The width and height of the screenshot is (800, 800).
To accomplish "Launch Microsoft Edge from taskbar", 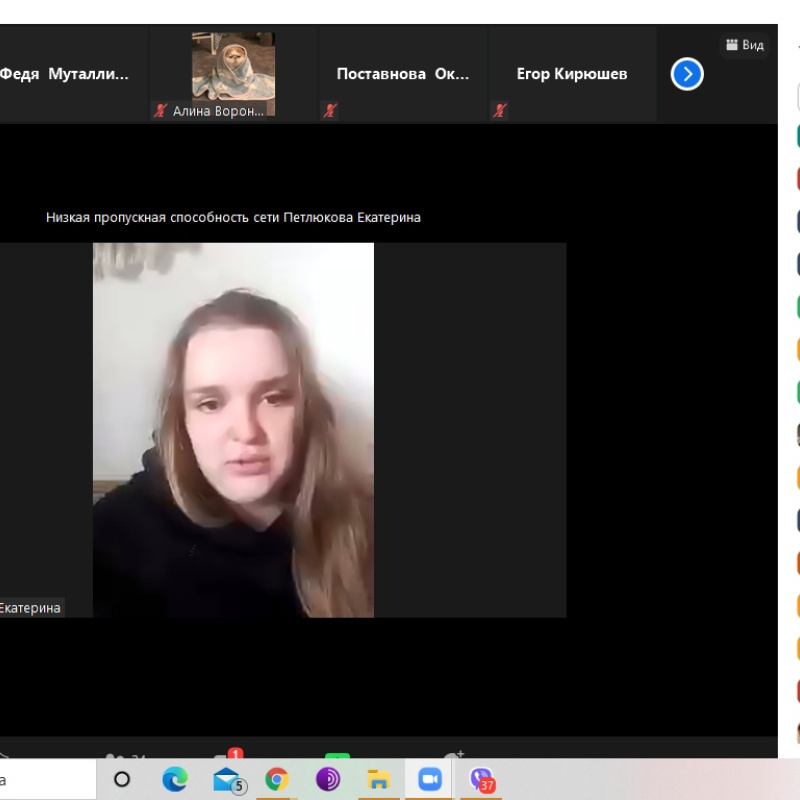I will pyautogui.click(x=174, y=779).
